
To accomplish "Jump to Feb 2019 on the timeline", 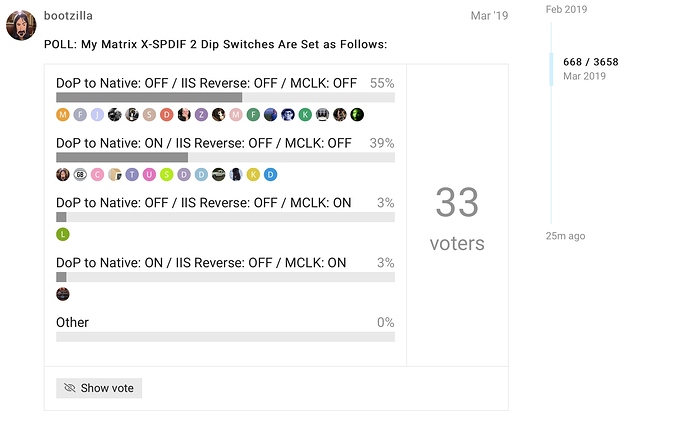I will pos(565,9).
